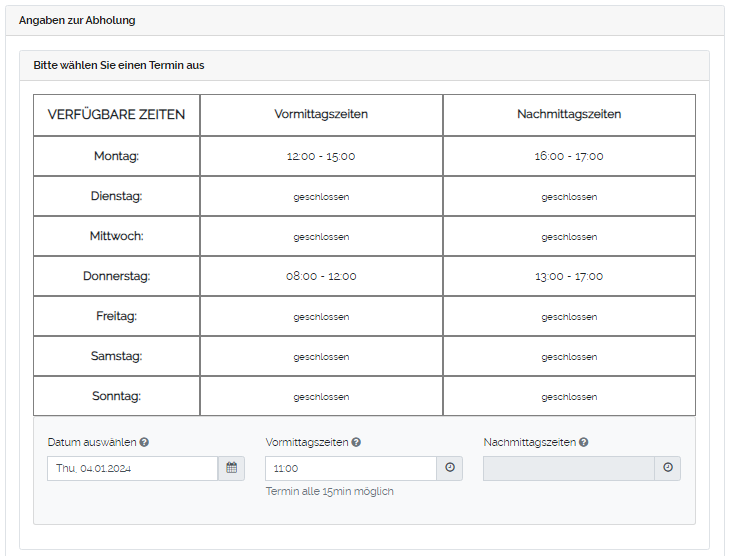Click help icon beside the Nachmittagszeiten field label
The width and height of the screenshot is (729, 556).
(x=584, y=442)
